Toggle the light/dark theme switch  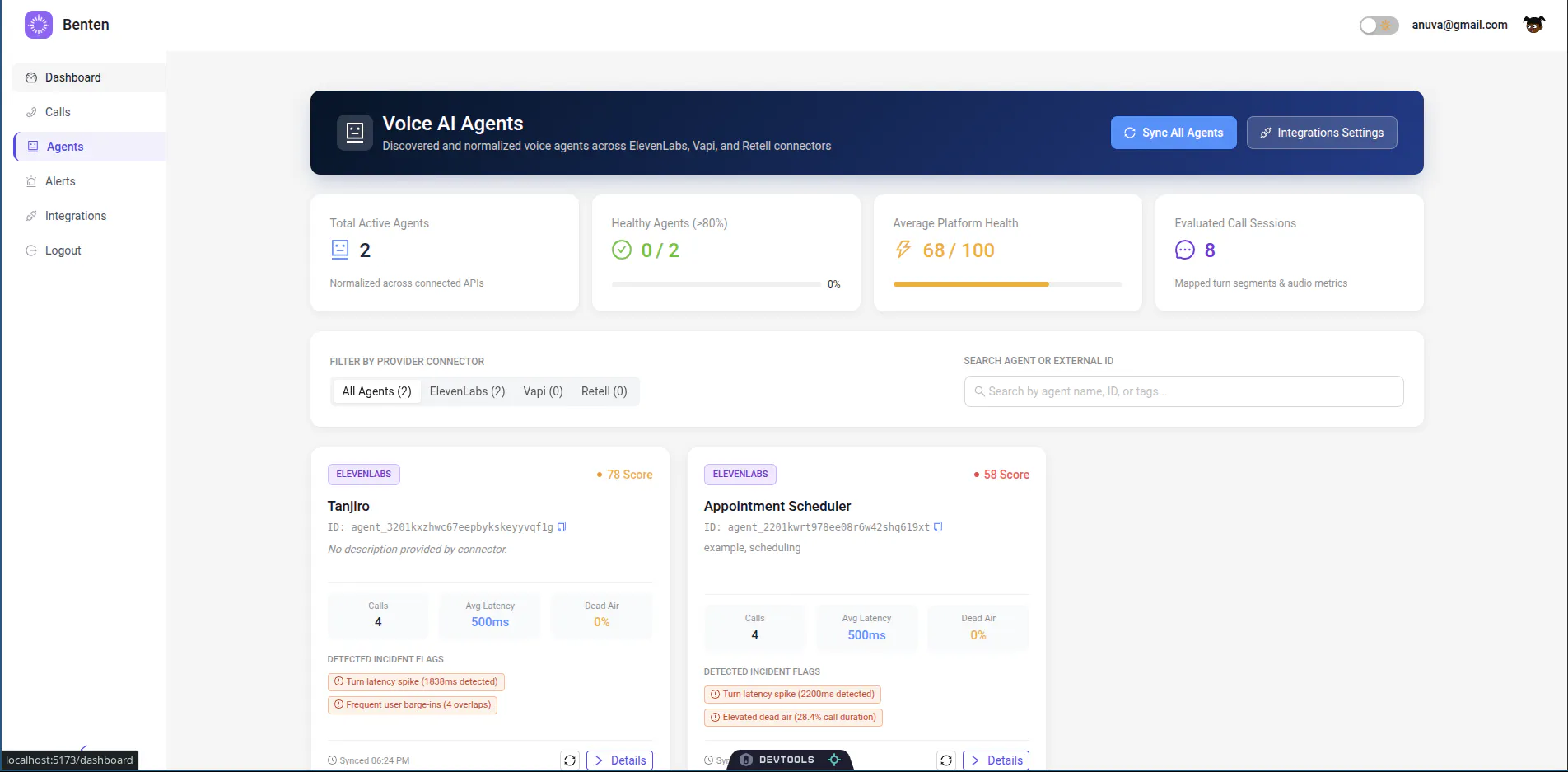(1379, 26)
